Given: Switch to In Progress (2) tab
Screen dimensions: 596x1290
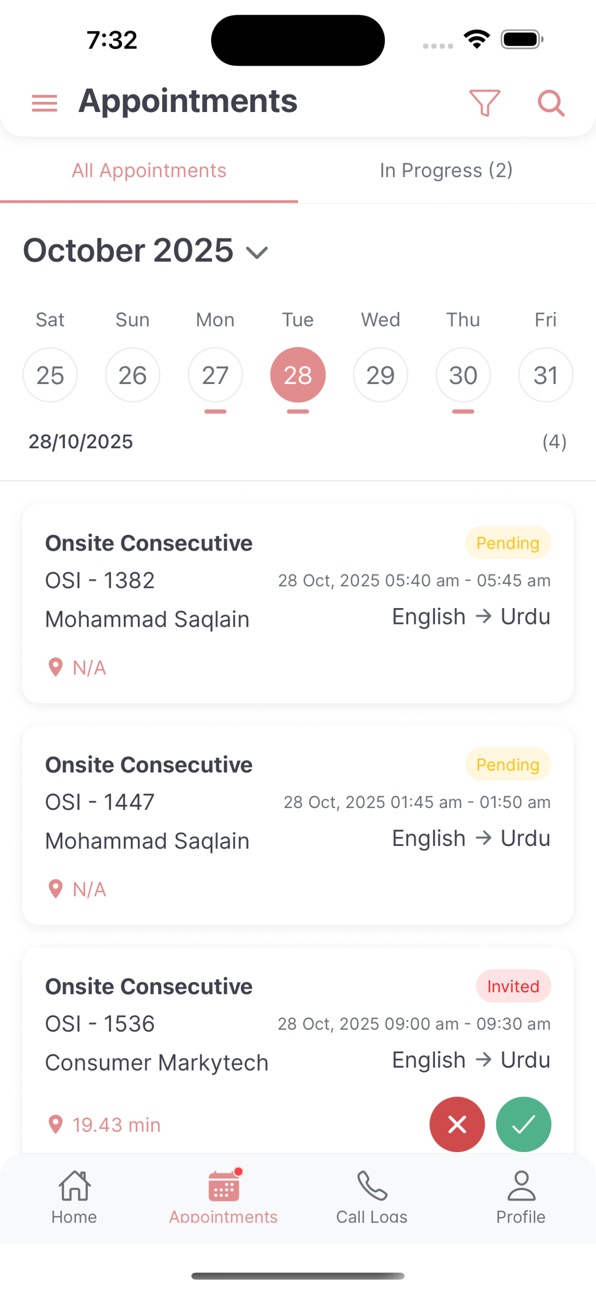Looking at the screenshot, I should (446, 171).
